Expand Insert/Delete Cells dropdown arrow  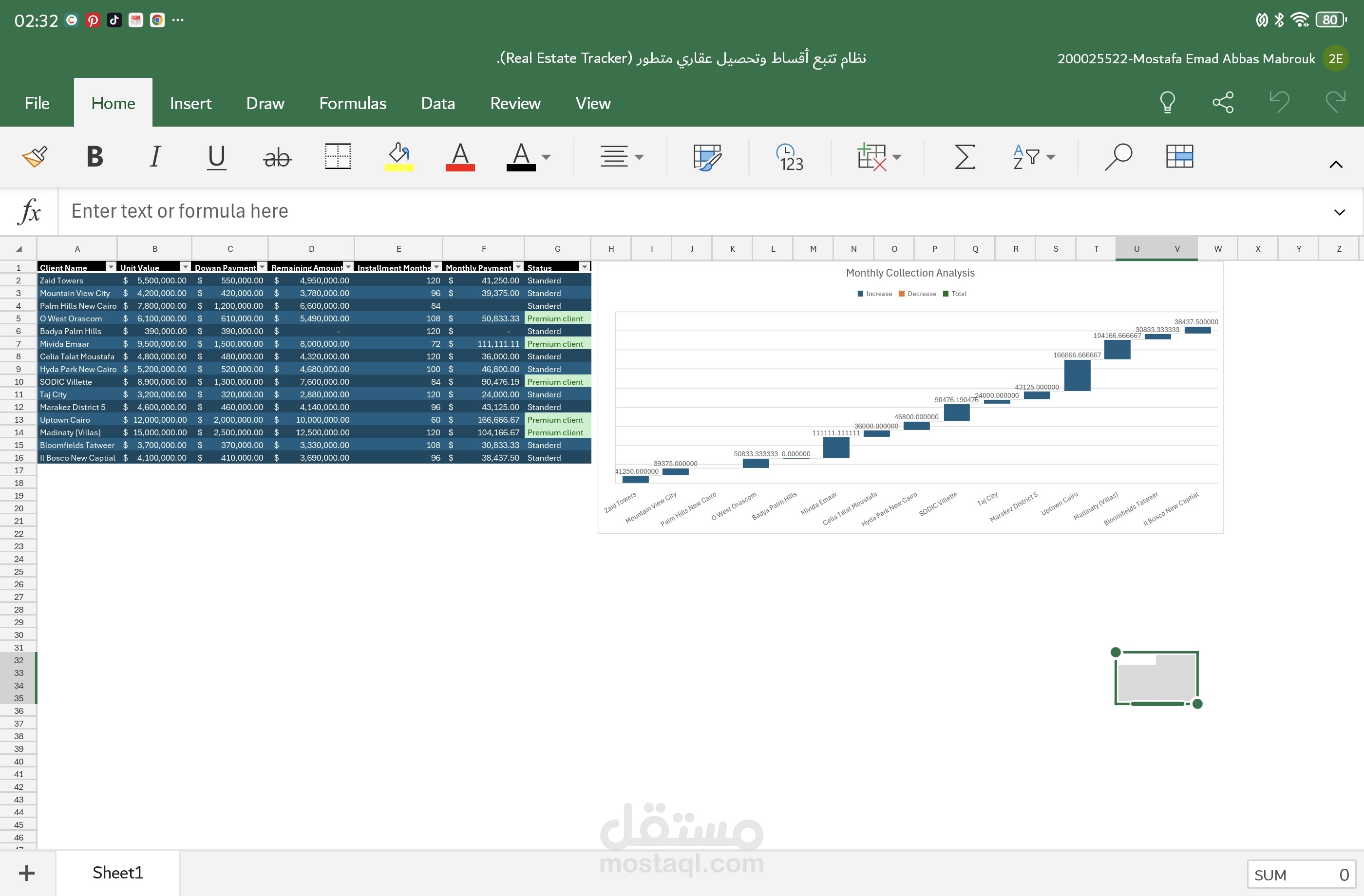897,157
